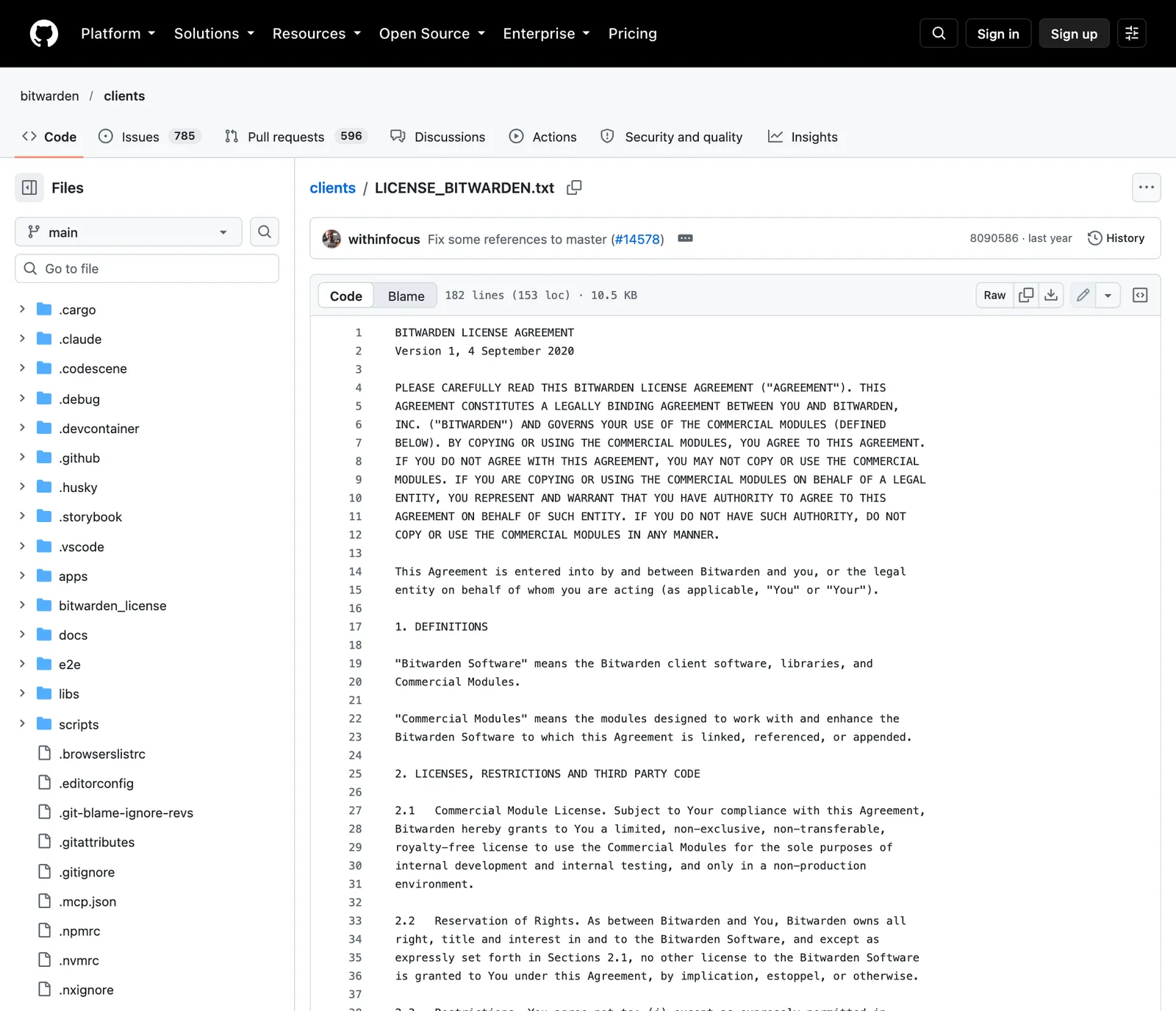Expand the libs folder chevron
Image resolution: width=1176 pixels, height=1011 pixels.
[22, 693]
